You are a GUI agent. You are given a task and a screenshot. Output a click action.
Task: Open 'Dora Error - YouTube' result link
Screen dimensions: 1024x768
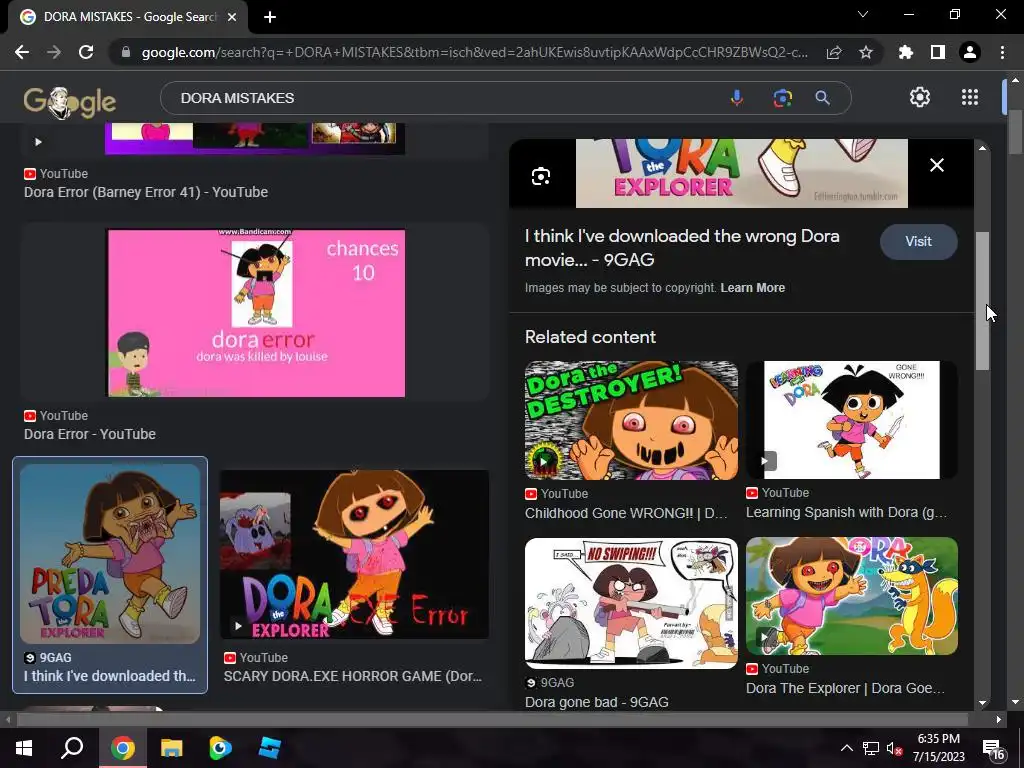[89, 434]
